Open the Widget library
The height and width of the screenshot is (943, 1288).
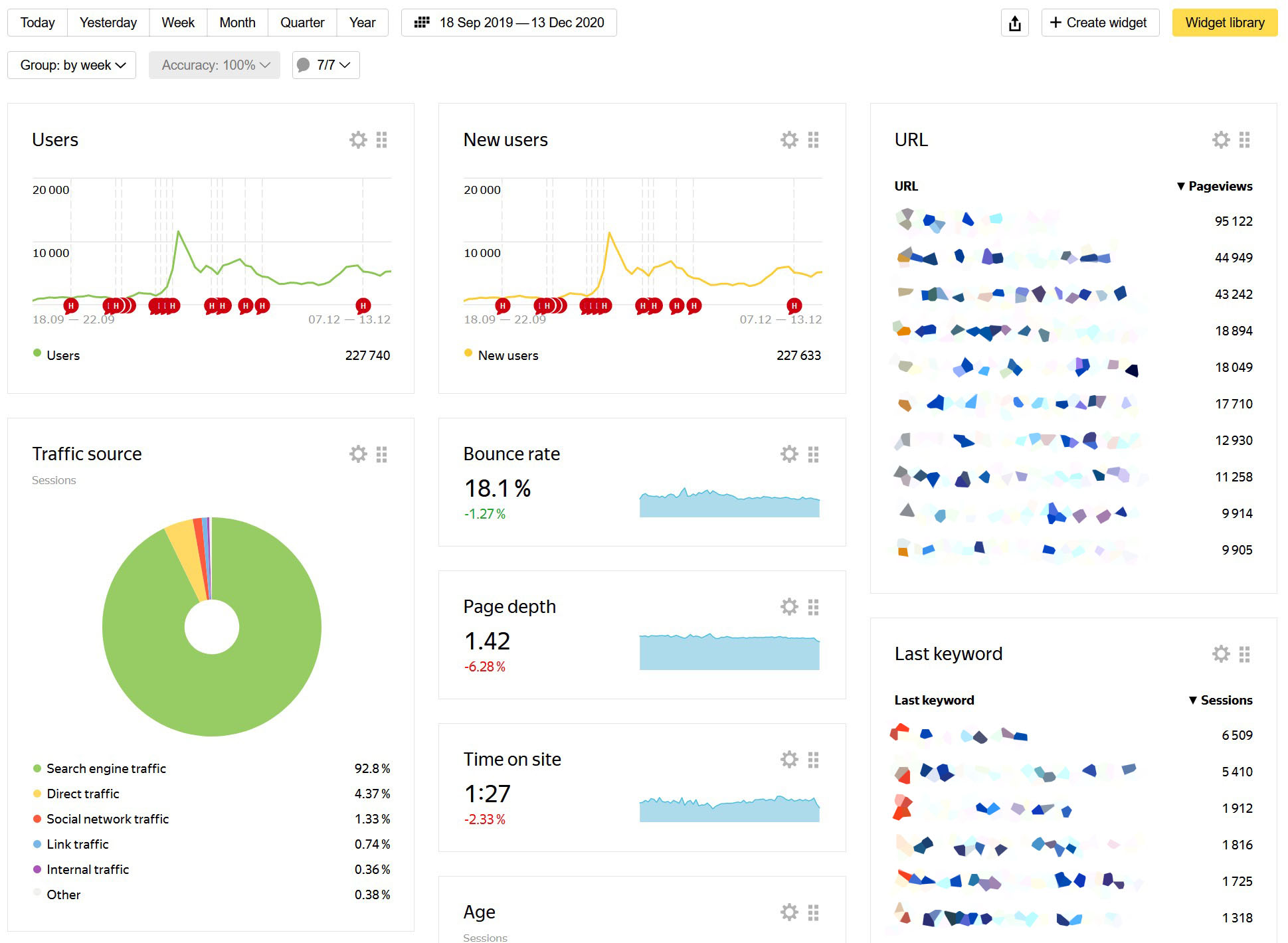coord(1224,22)
